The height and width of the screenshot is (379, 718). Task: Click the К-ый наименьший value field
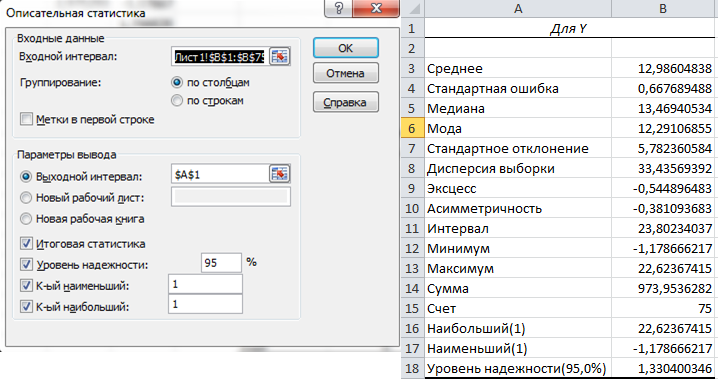[x=205, y=284]
